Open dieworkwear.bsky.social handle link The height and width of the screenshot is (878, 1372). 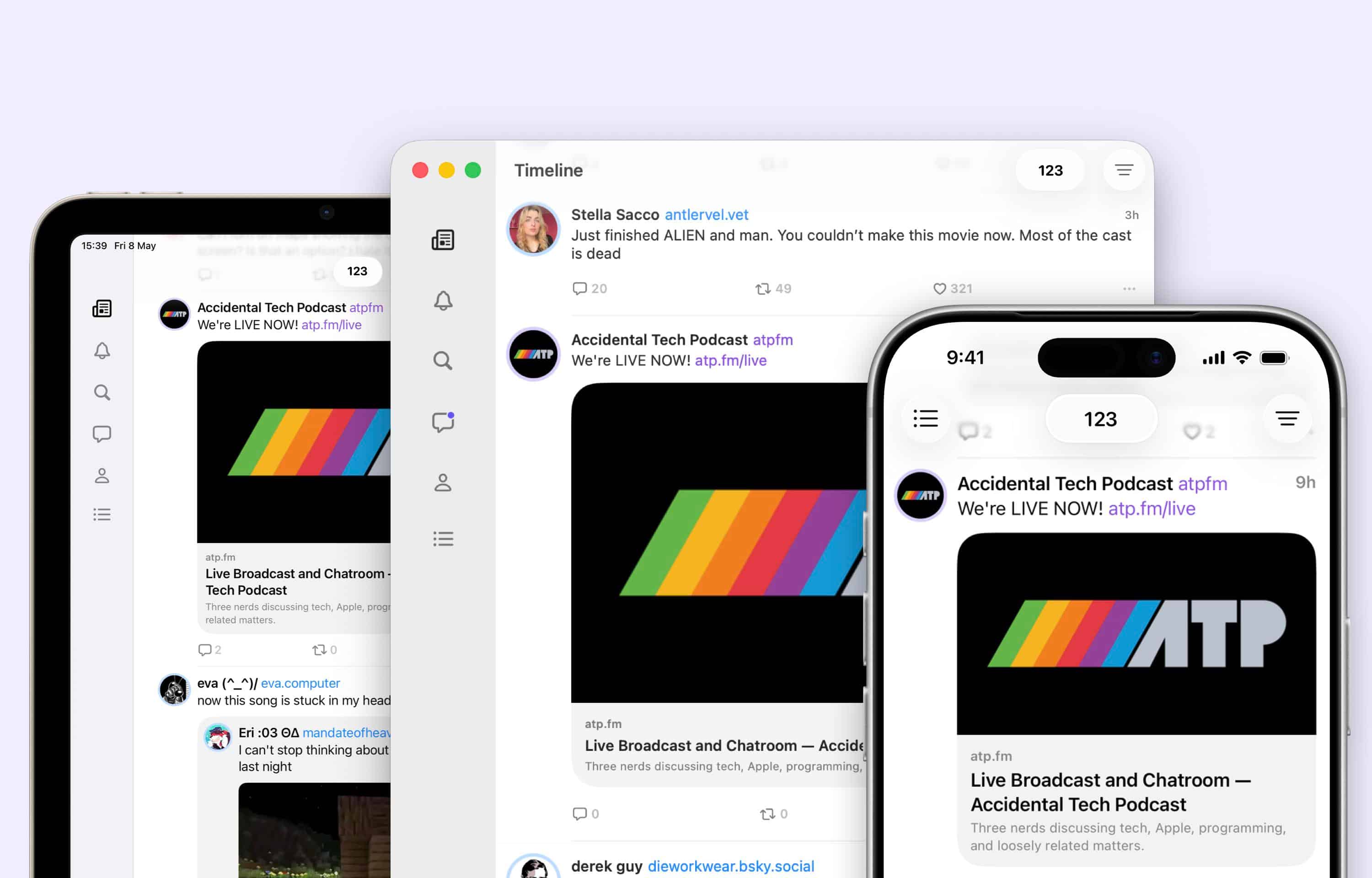coord(731,866)
